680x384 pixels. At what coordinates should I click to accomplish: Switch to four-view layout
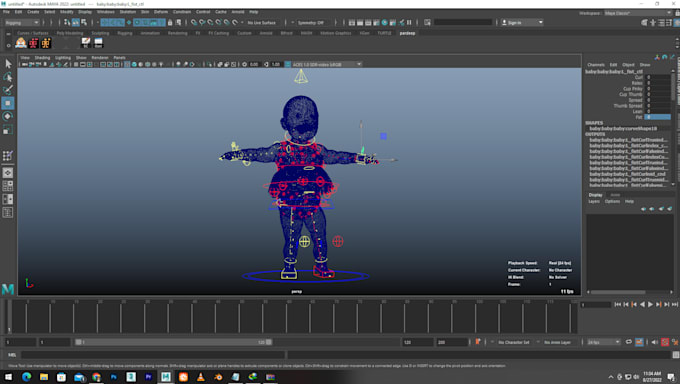point(8,186)
